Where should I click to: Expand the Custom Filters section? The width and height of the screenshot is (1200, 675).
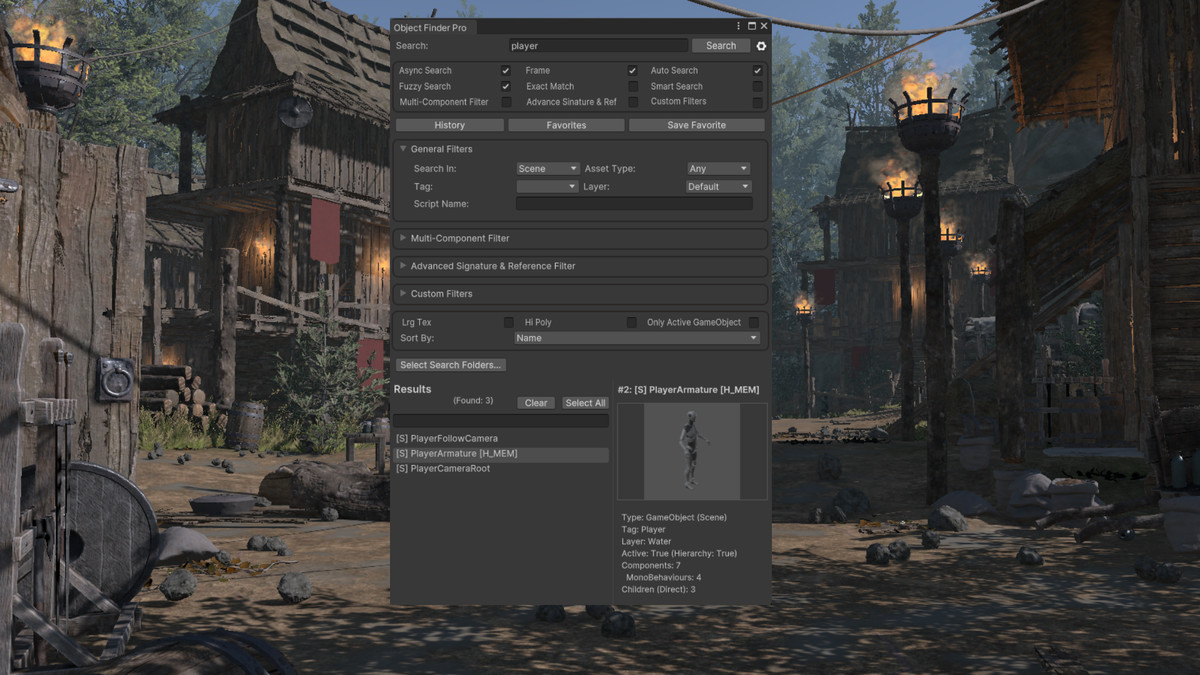(440, 293)
